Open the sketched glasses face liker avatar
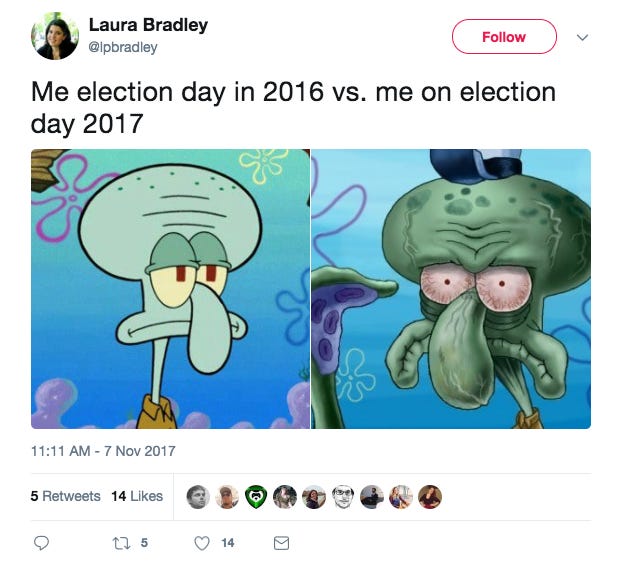Screen dimensions: 624x577 (x=343, y=497)
